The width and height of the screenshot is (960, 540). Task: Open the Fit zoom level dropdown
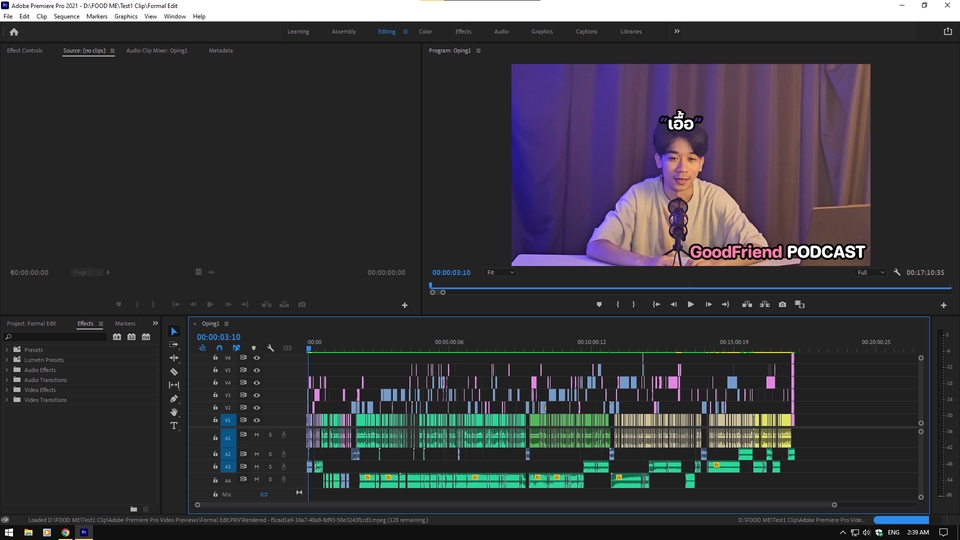[x=500, y=272]
